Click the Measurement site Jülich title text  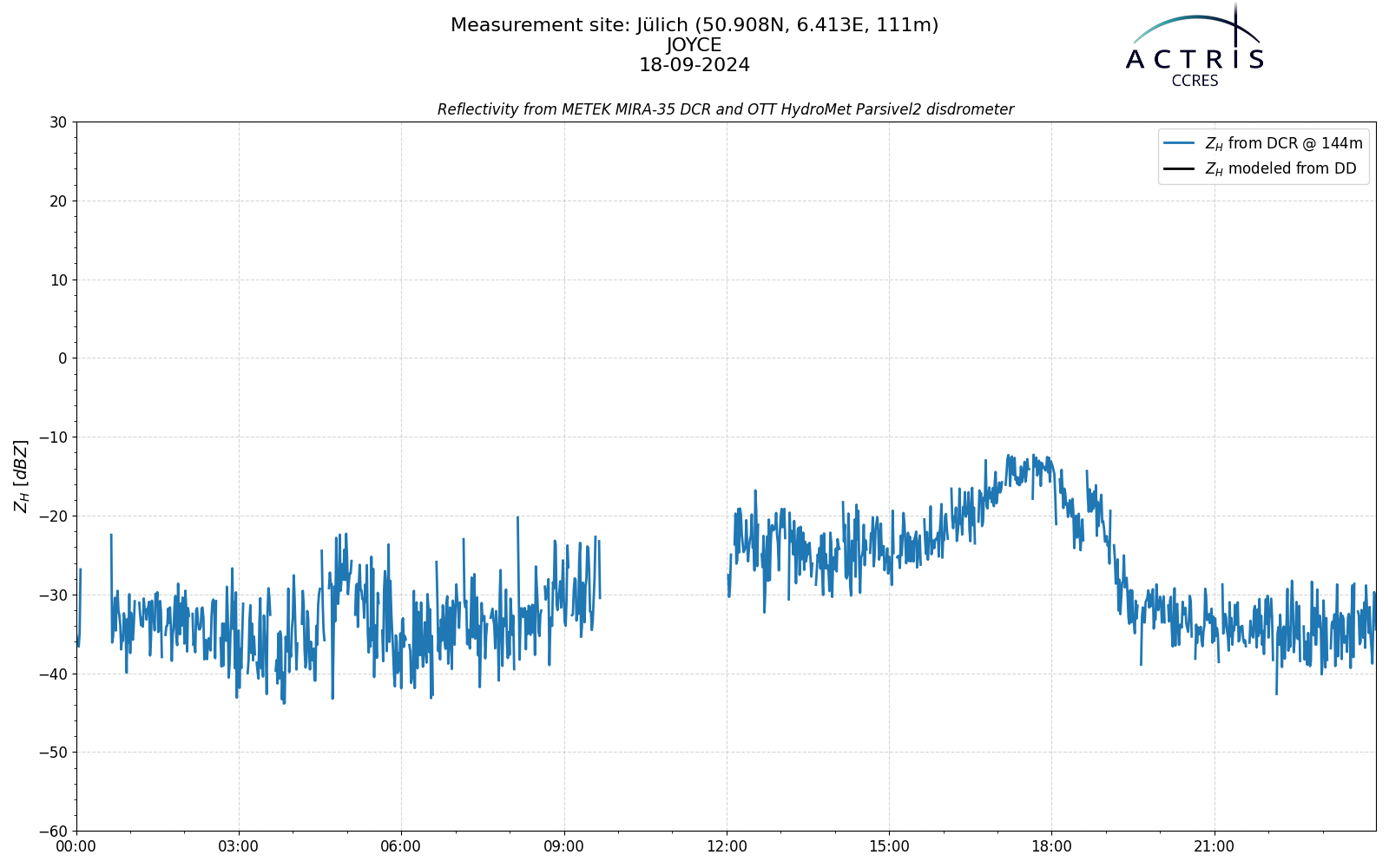694,25
